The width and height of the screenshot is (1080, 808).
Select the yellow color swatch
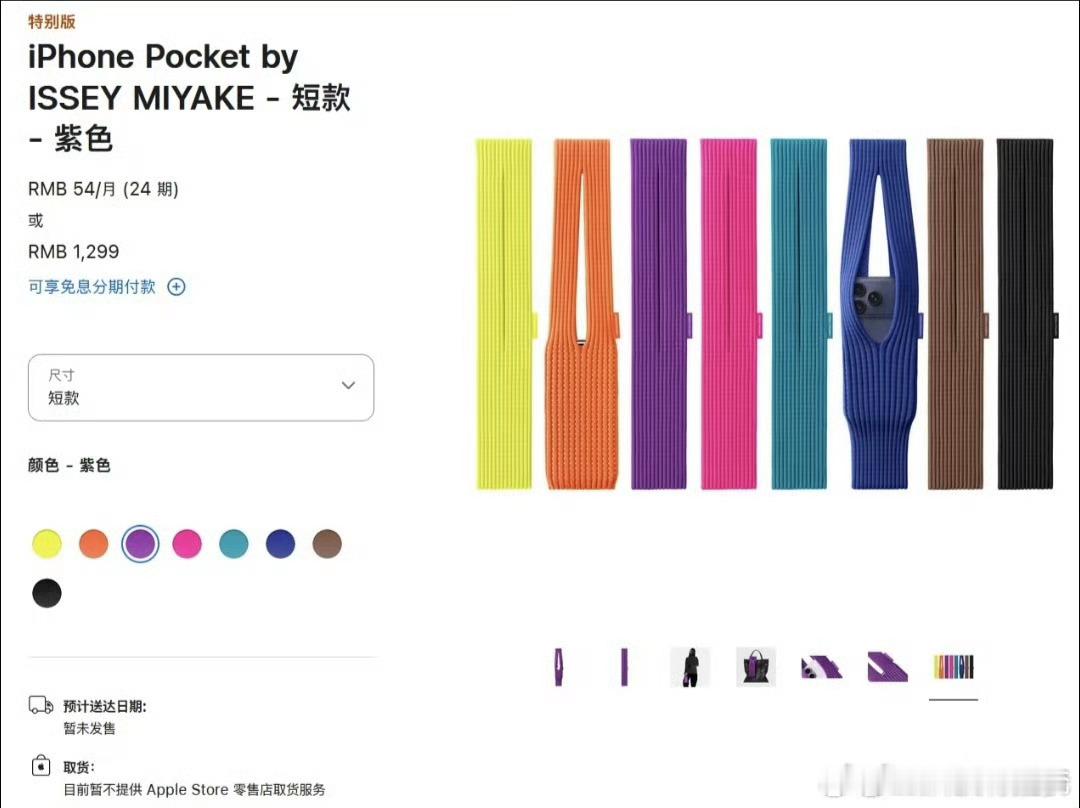point(47,543)
